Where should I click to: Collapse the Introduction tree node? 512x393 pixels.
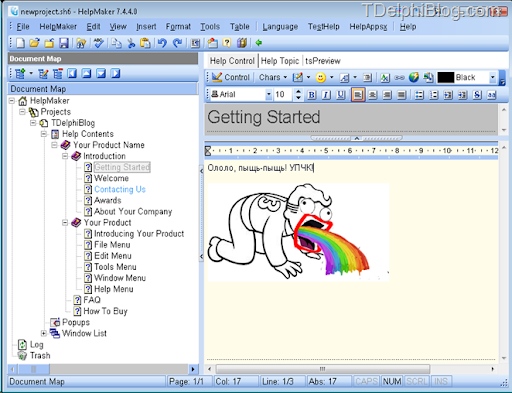(x=65, y=156)
